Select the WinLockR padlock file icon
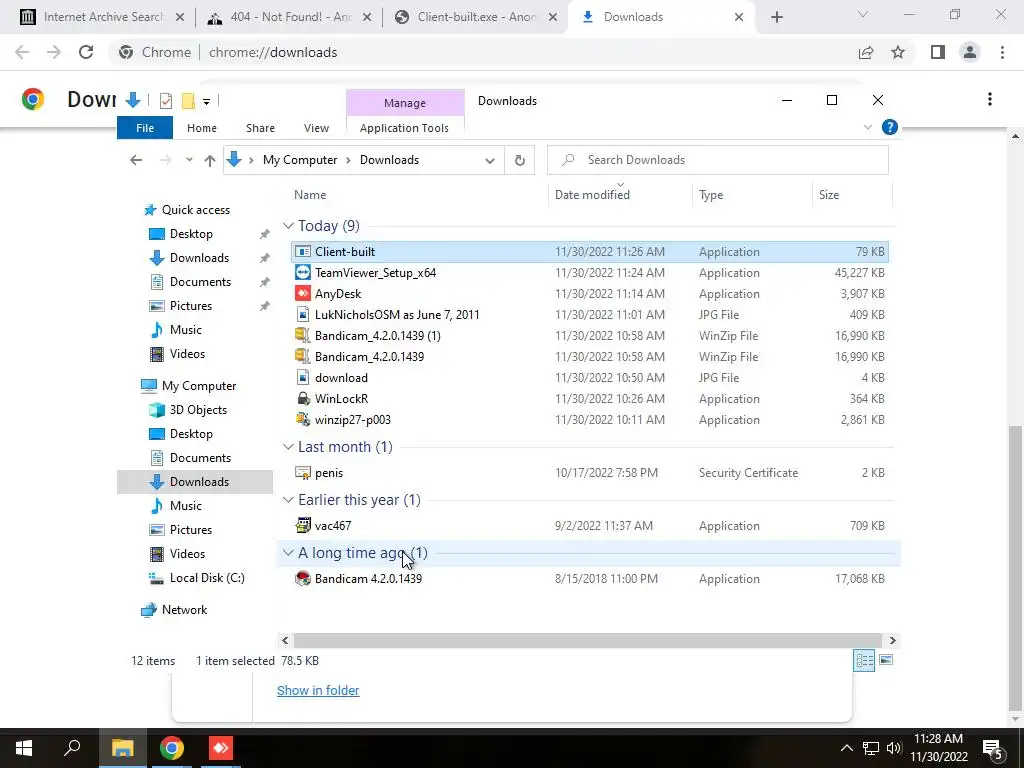 click(302, 398)
